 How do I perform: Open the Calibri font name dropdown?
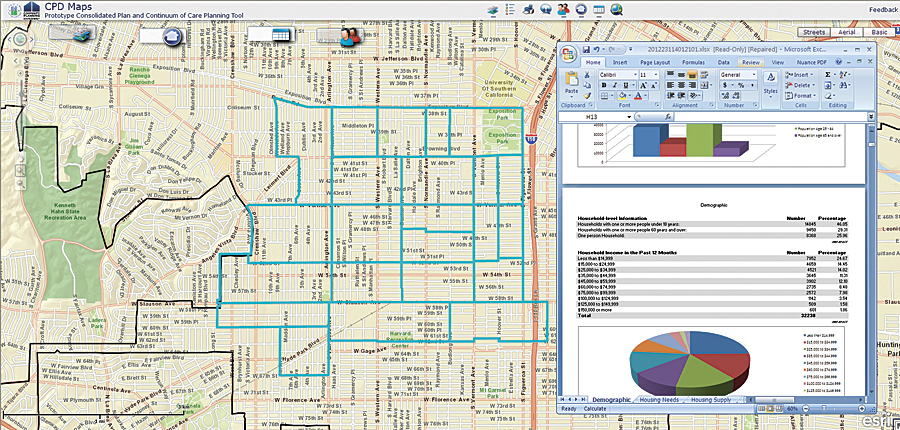[x=635, y=75]
